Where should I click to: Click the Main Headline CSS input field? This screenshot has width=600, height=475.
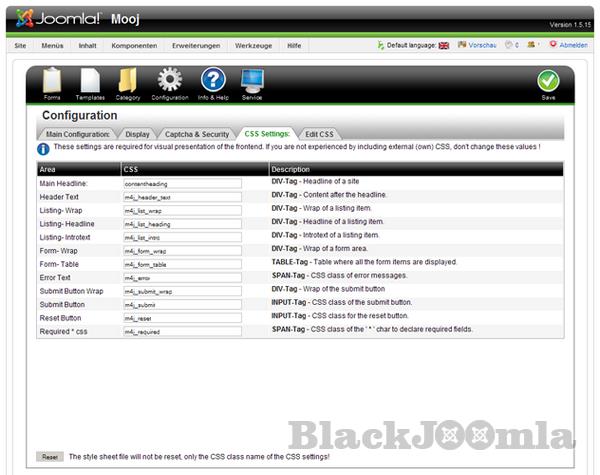pyautogui.click(x=182, y=184)
